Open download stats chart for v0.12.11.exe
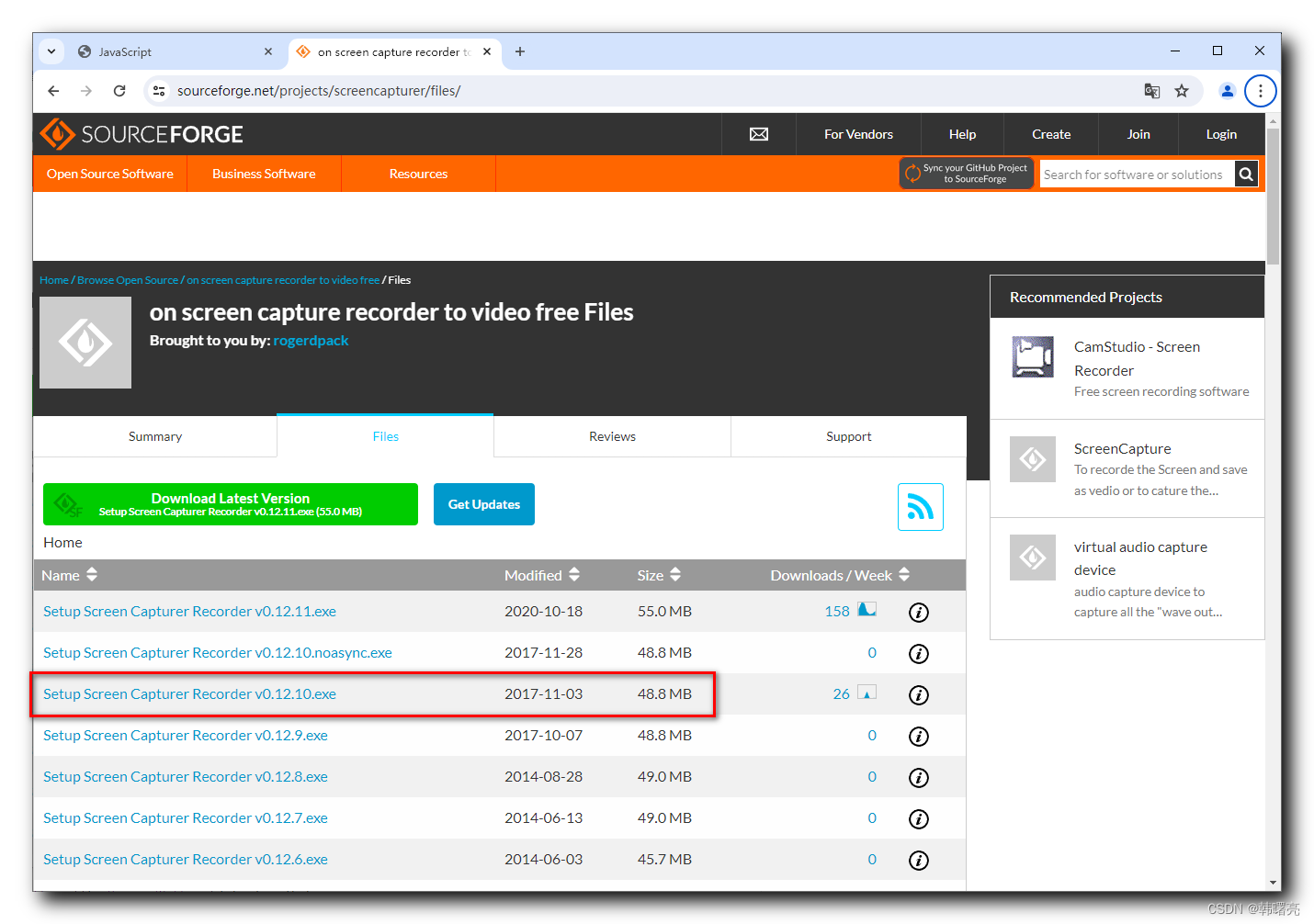Image resolution: width=1314 pixels, height=924 pixels. (x=867, y=609)
